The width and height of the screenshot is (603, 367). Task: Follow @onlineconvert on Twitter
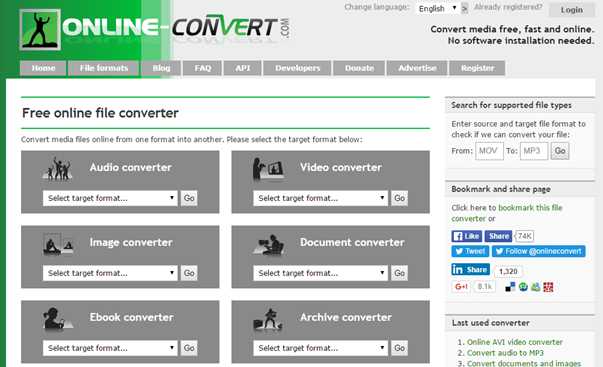tap(538, 251)
